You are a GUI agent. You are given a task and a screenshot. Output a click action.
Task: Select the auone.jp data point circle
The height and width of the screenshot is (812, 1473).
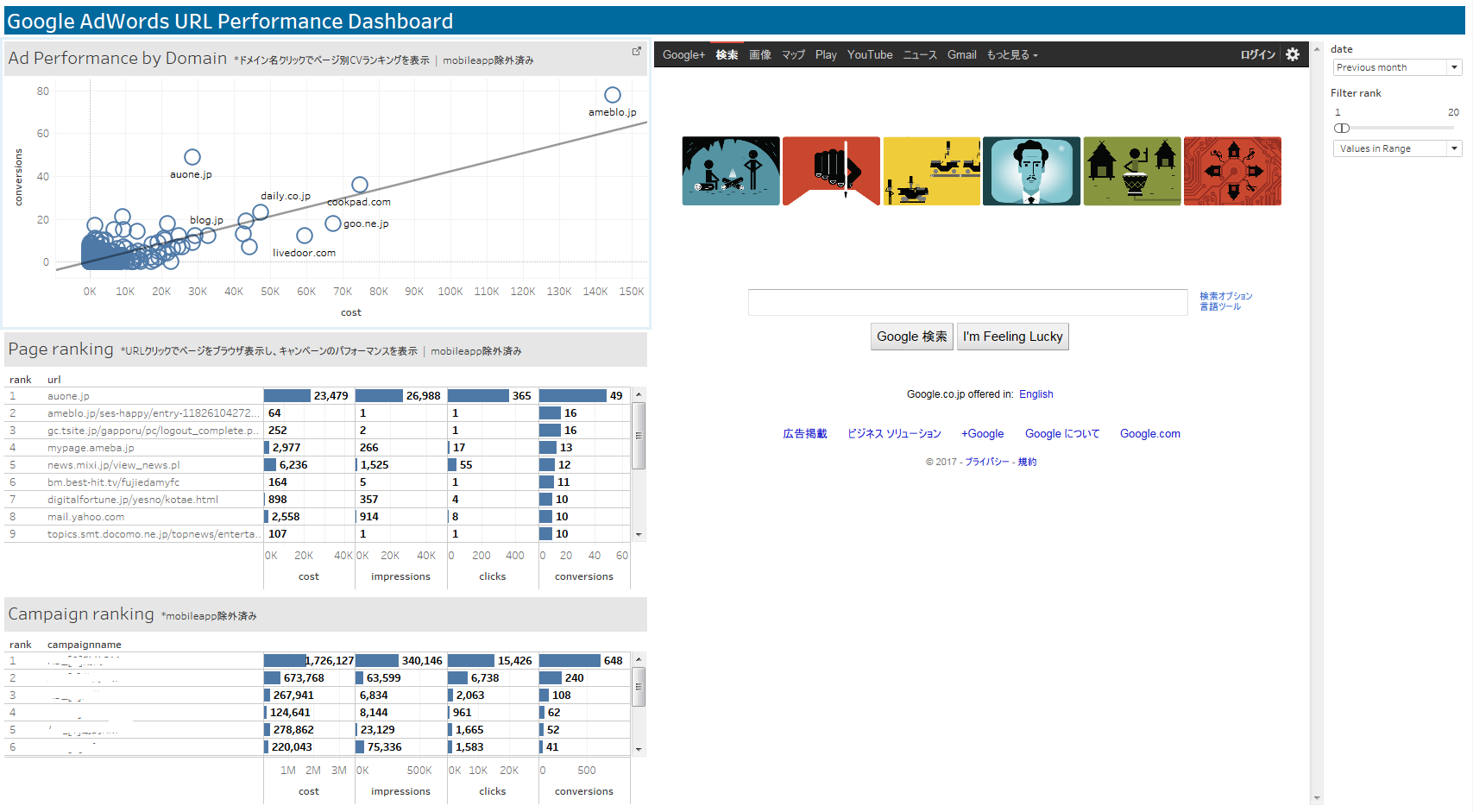click(x=192, y=157)
